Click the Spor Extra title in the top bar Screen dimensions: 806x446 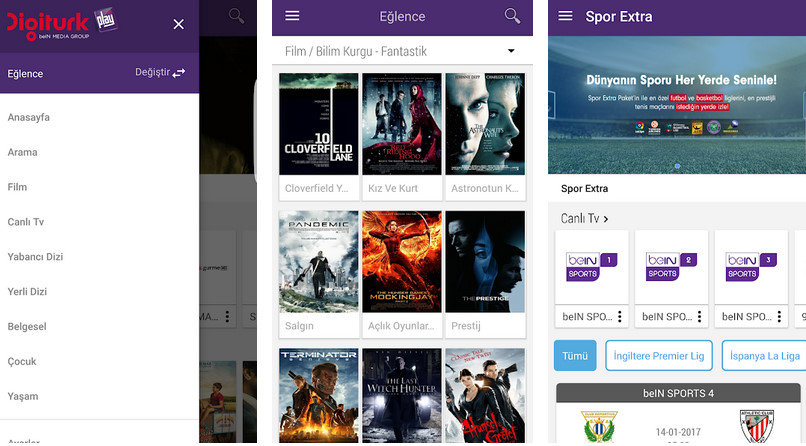619,16
